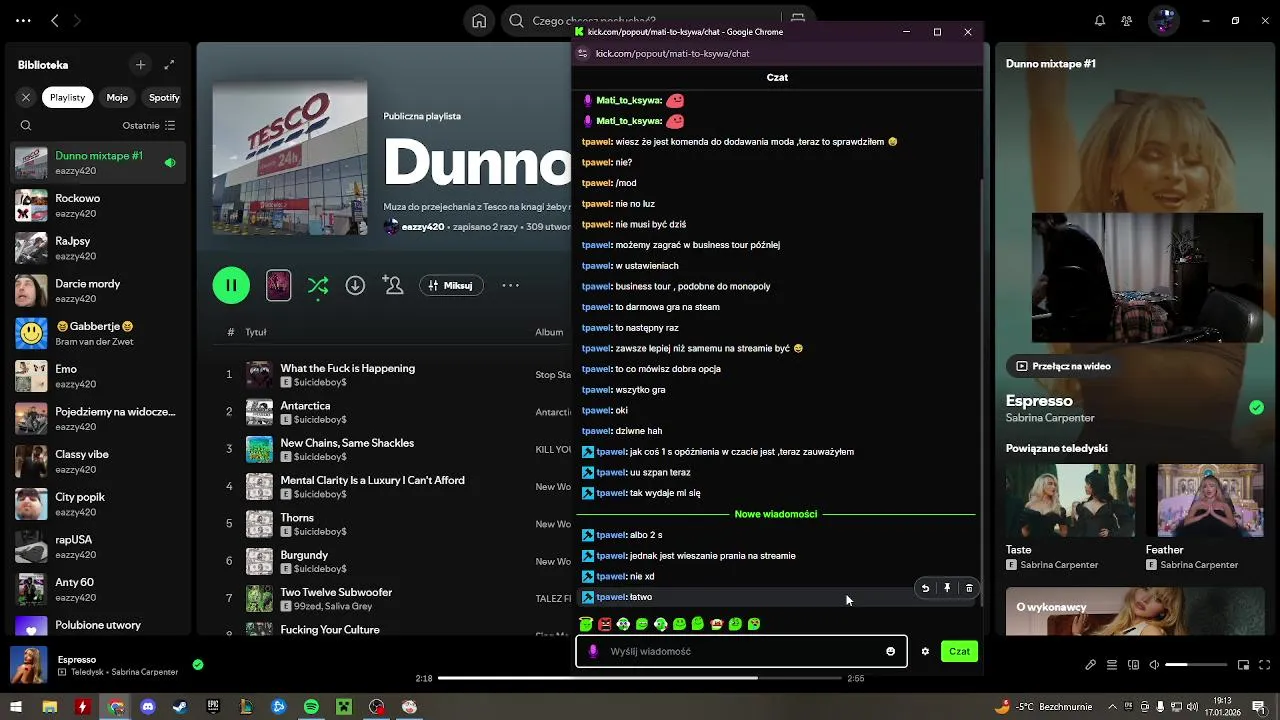Send message with the green Czat button
The height and width of the screenshot is (720, 1280).
coord(959,652)
